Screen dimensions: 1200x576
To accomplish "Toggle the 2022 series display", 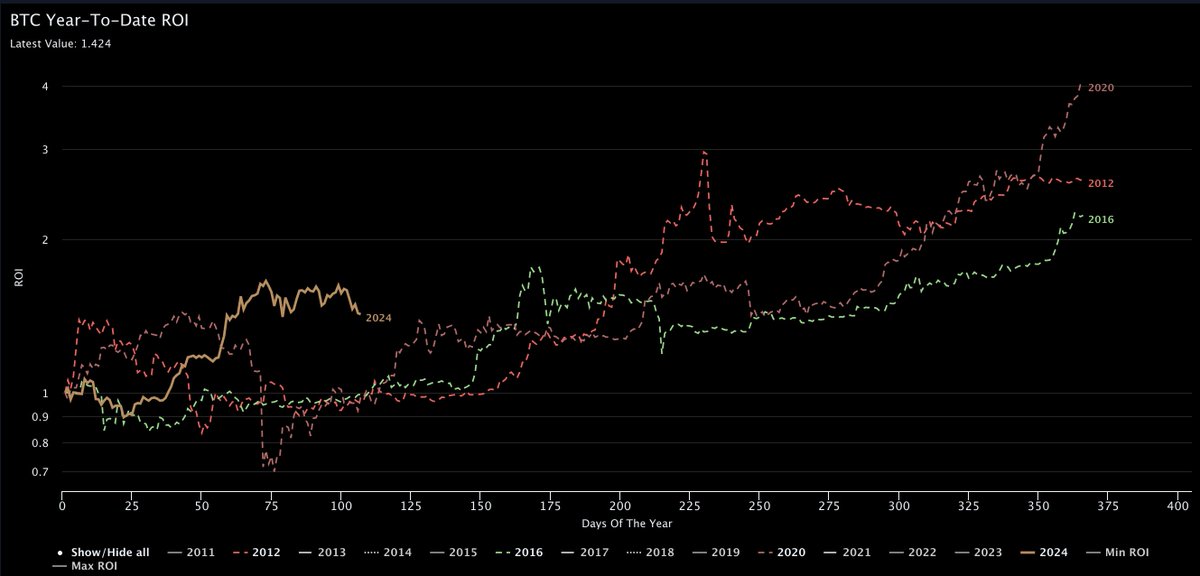I will pos(916,551).
